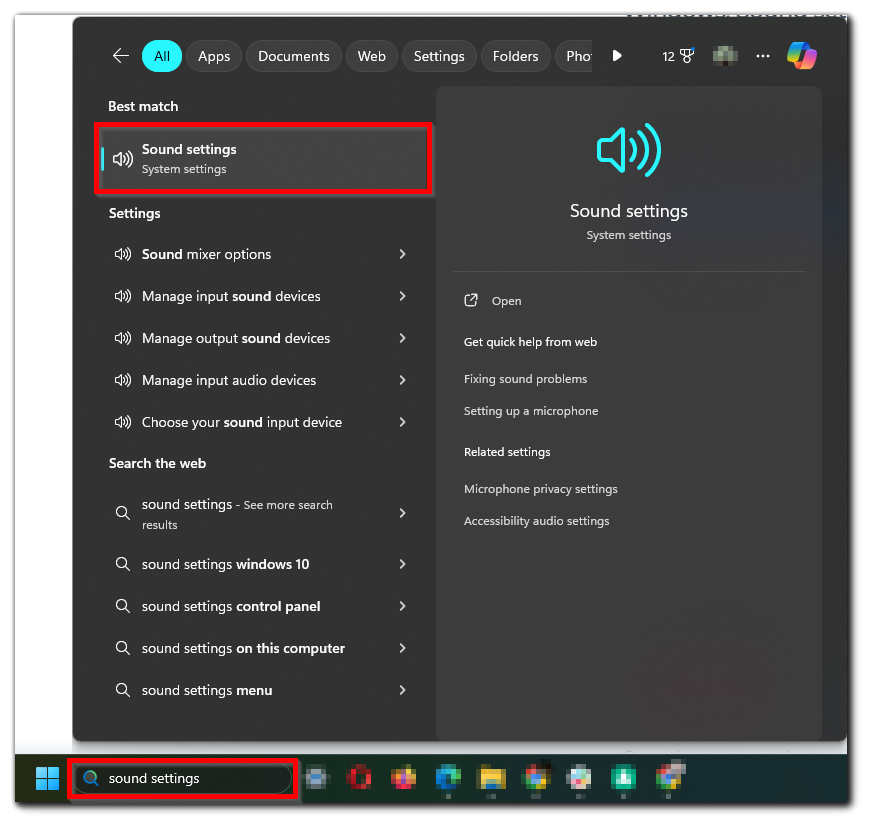Click the user account profile picture
The image size is (874, 829).
(x=724, y=56)
